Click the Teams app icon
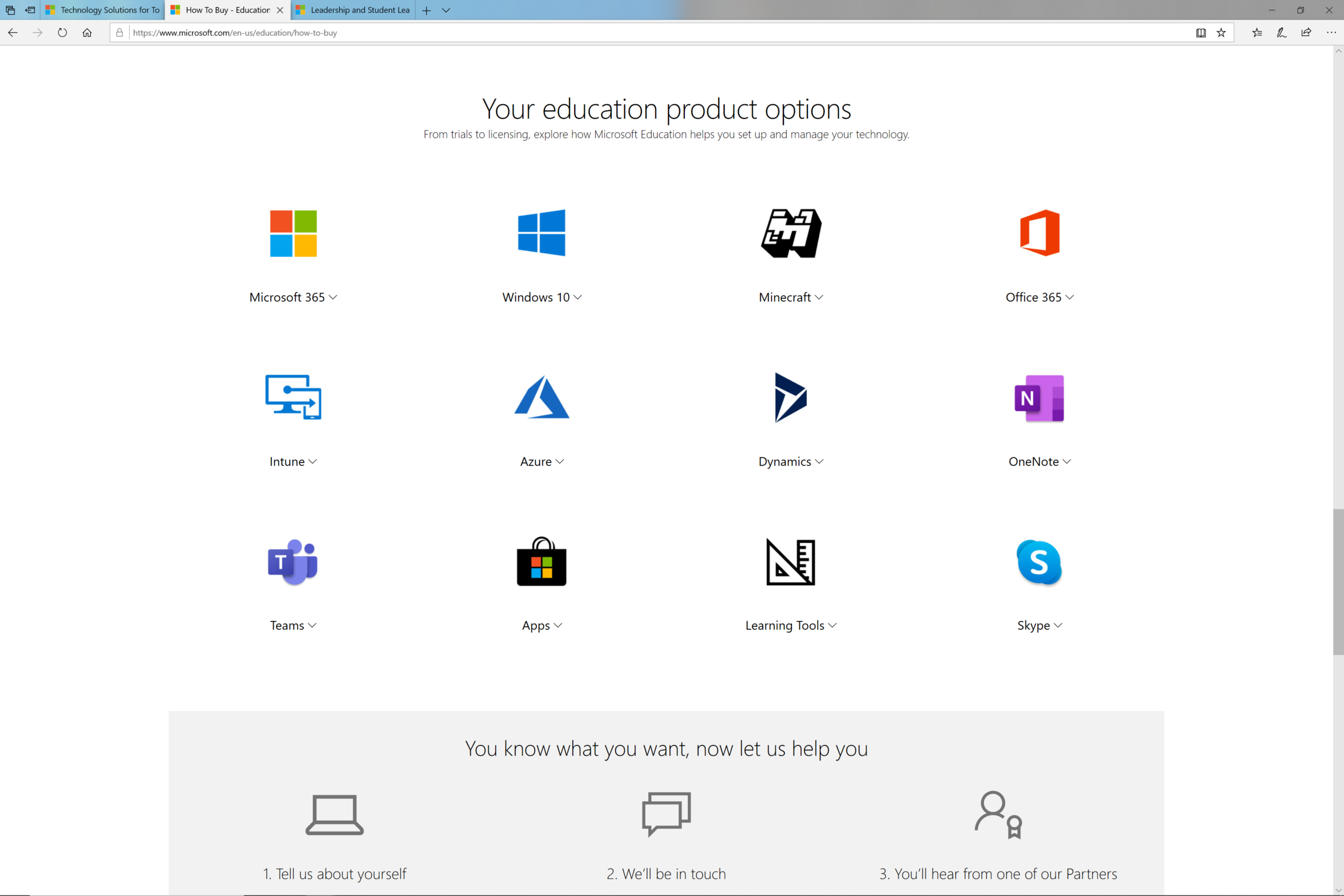 coord(293,562)
